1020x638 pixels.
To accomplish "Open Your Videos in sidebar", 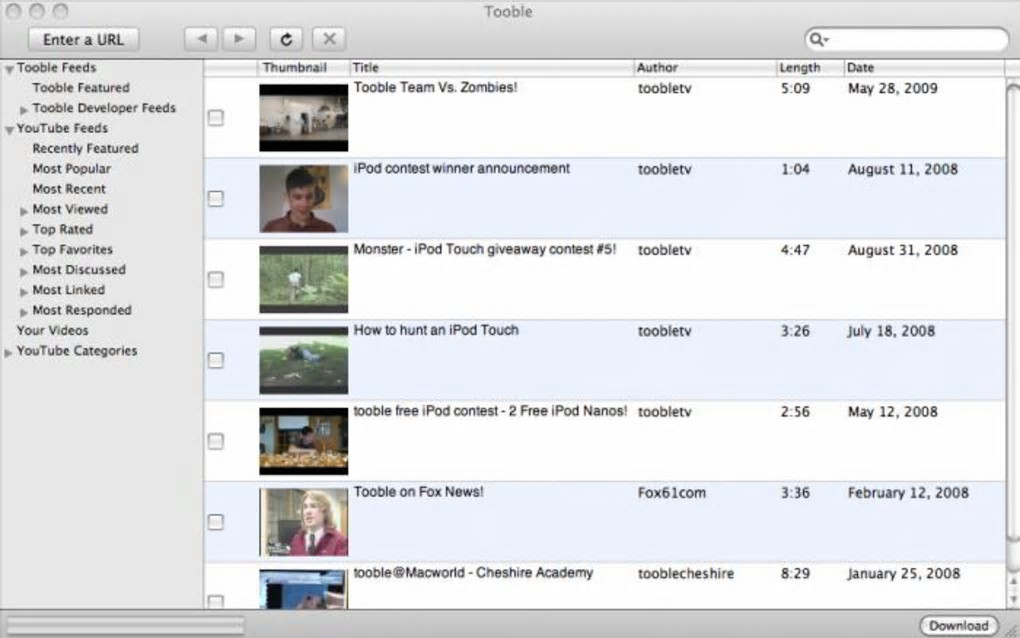I will [53, 330].
